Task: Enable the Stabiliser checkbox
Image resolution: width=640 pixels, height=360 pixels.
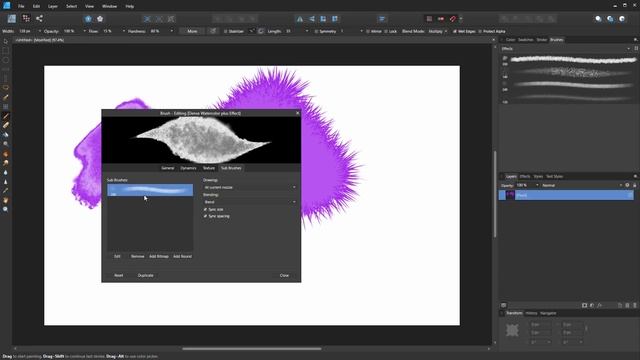Action: (x=225, y=31)
